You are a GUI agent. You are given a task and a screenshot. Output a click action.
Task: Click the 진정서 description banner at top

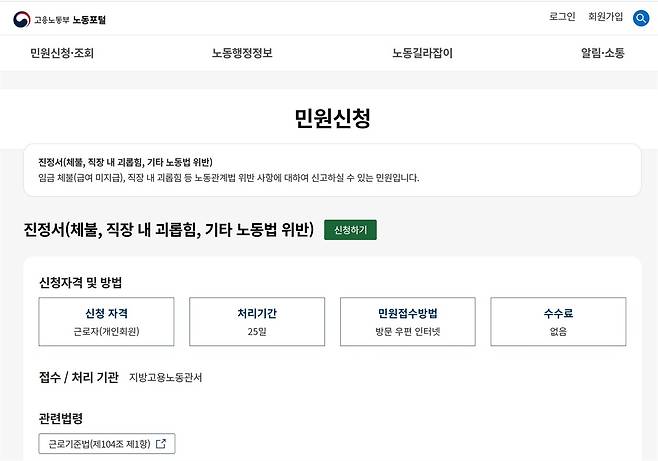pos(332,170)
